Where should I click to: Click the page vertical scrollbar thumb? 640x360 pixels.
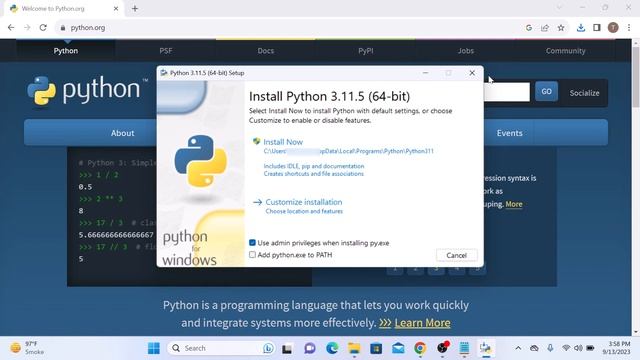tap(636, 78)
